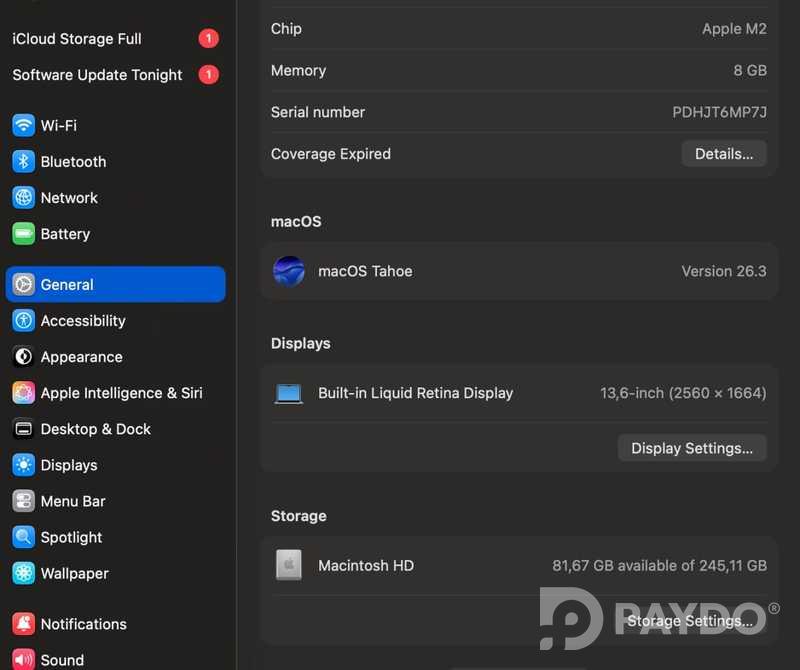Click the Network globe icon
The width and height of the screenshot is (800, 670).
pos(23,198)
